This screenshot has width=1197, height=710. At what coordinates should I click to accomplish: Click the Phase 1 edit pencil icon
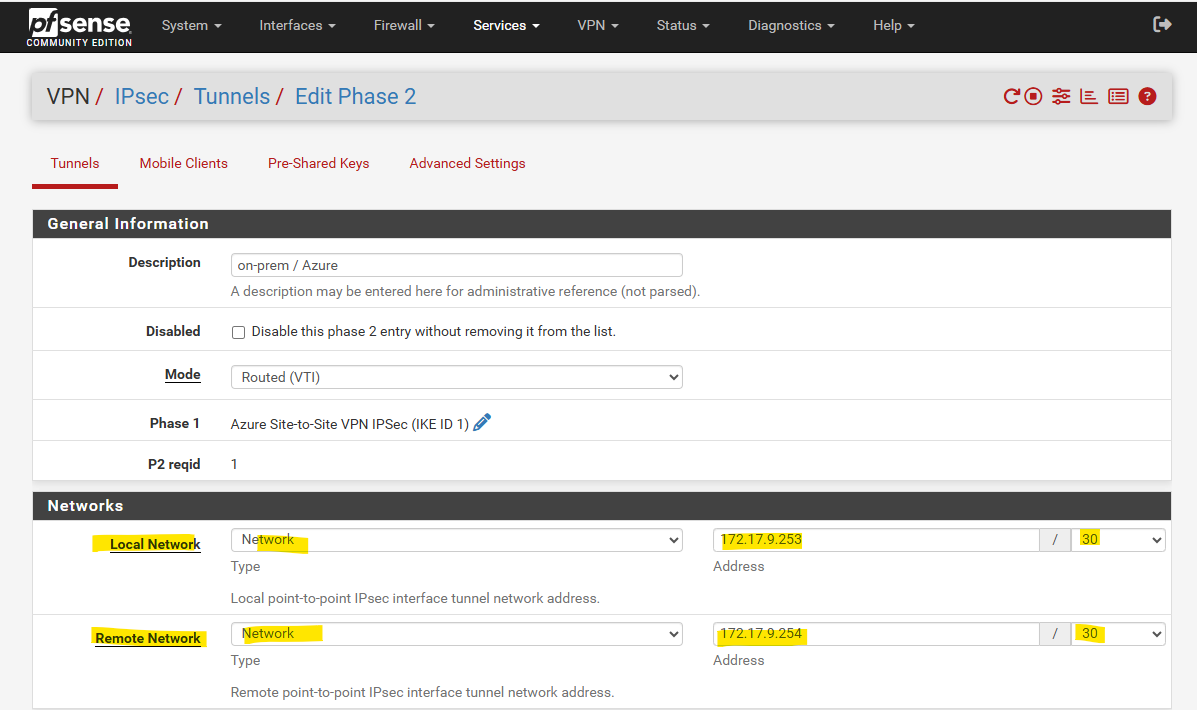click(482, 422)
